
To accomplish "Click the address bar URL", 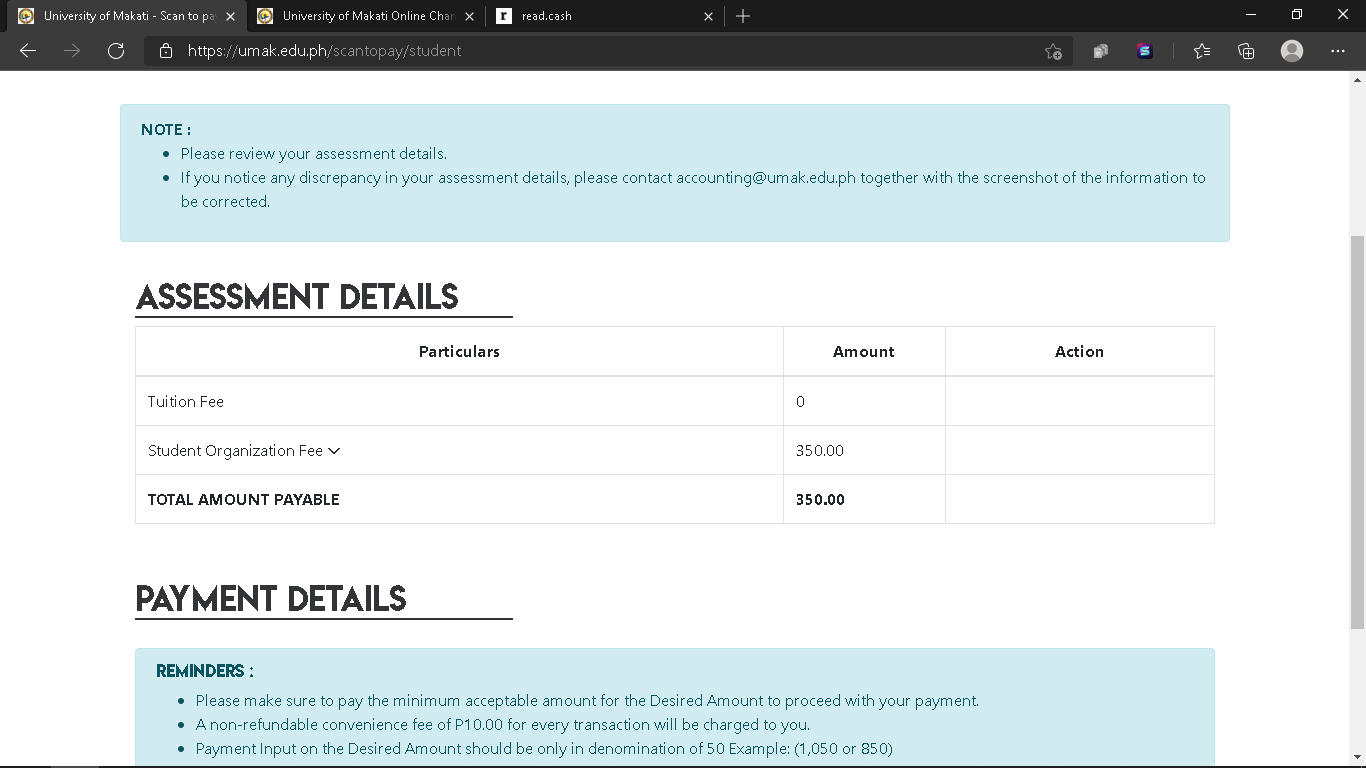I will coord(325,51).
